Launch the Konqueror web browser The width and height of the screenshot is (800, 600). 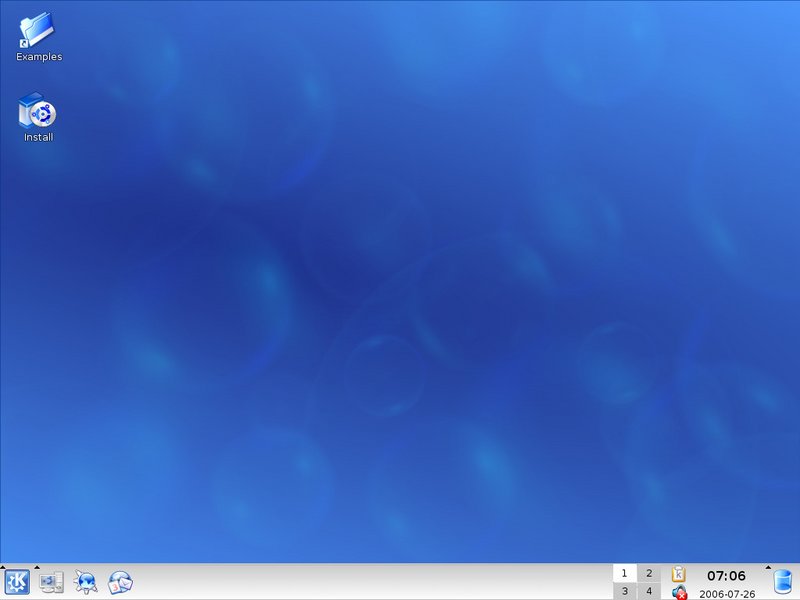point(86,582)
